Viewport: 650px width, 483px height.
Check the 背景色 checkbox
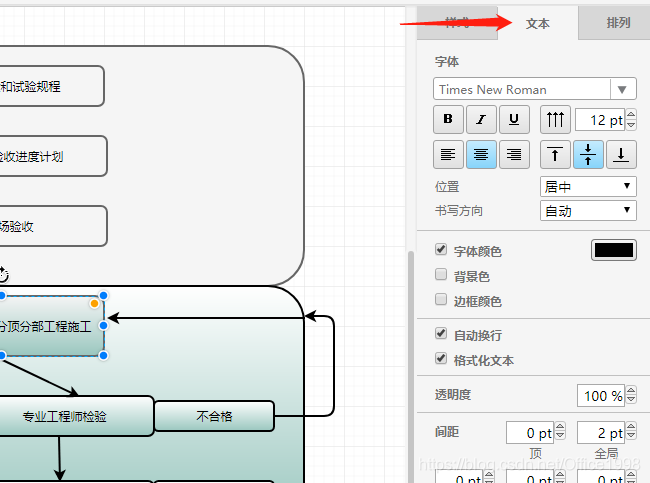coord(441,274)
